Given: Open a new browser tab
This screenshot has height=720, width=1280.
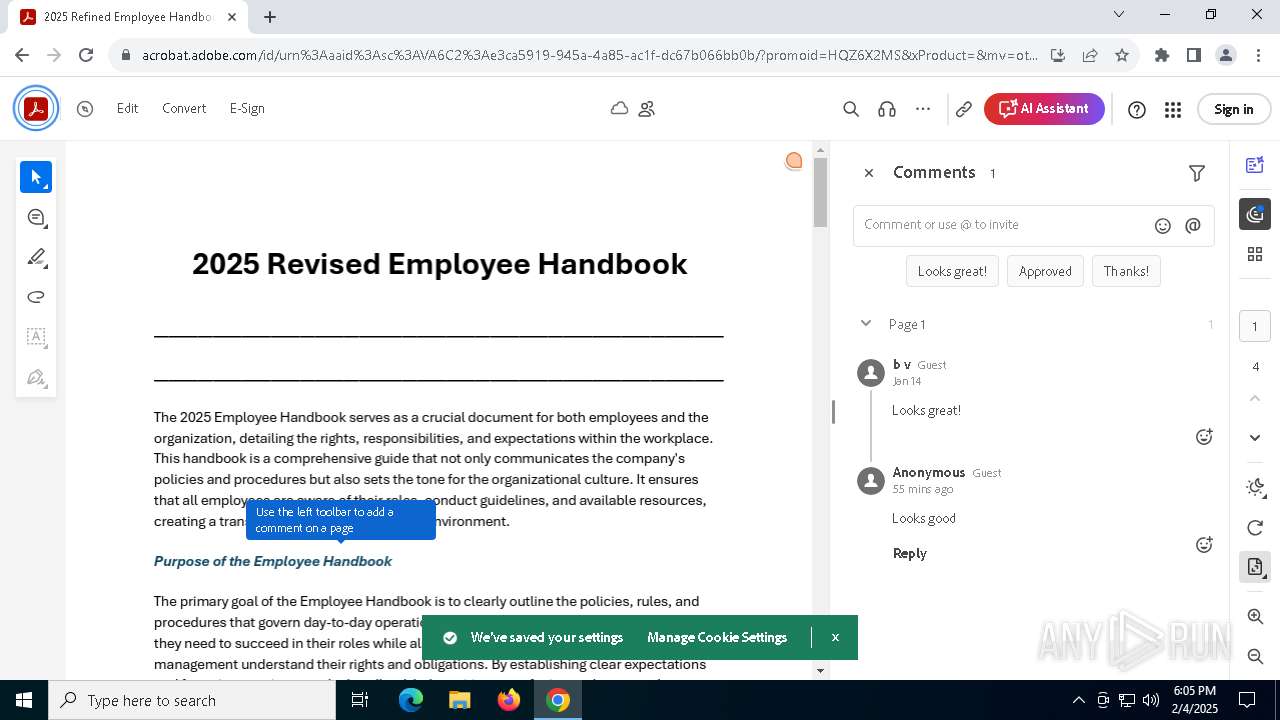Looking at the screenshot, I should (x=270, y=17).
